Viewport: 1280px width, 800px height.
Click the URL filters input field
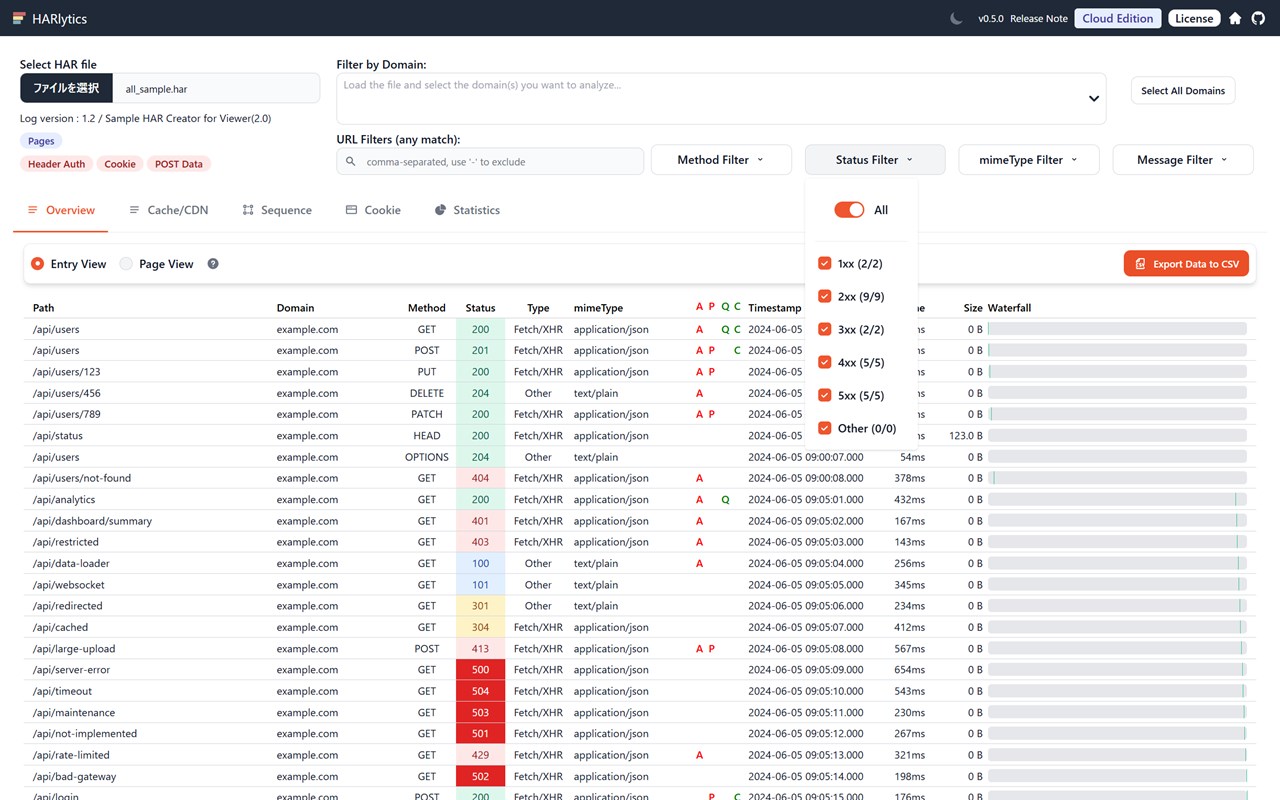pyautogui.click(x=490, y=161)
